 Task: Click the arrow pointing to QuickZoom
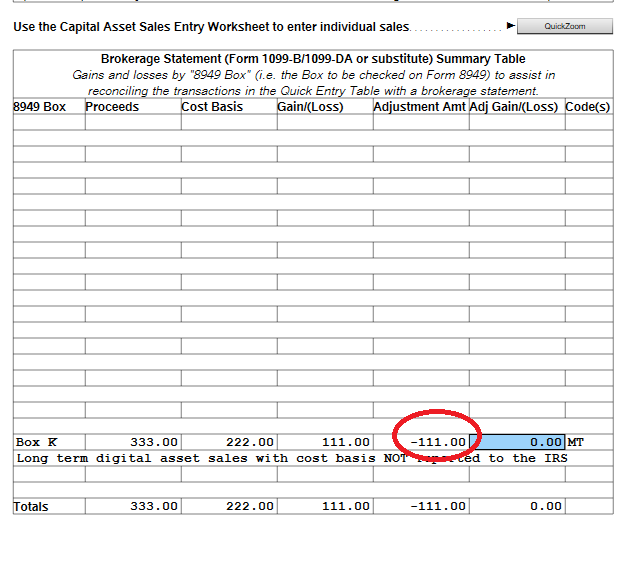[x=511, y=26]
